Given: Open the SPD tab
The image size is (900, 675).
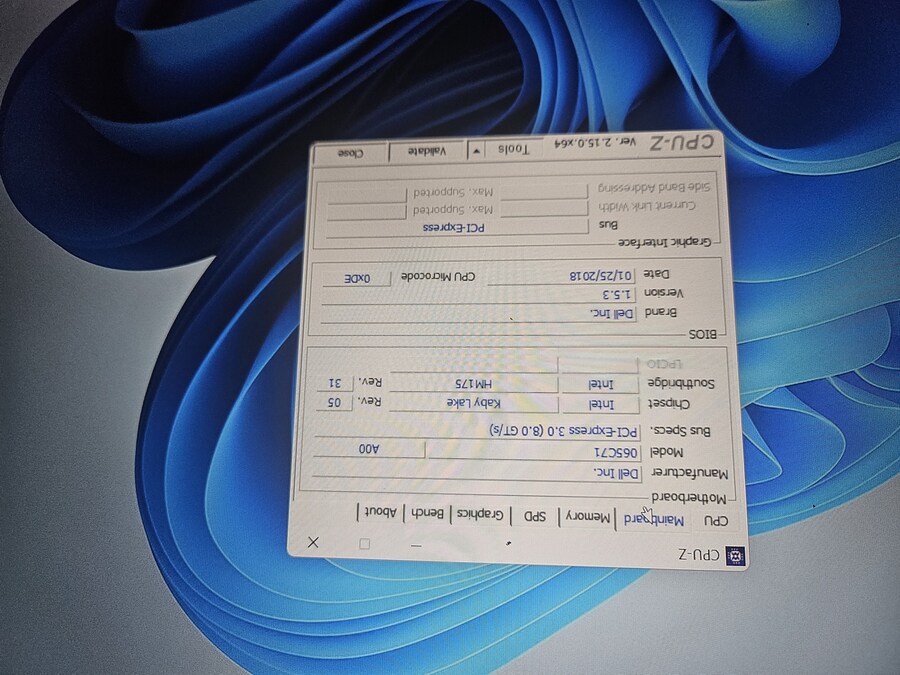Looking at the screenshot, I should click(x=534, y=516).
